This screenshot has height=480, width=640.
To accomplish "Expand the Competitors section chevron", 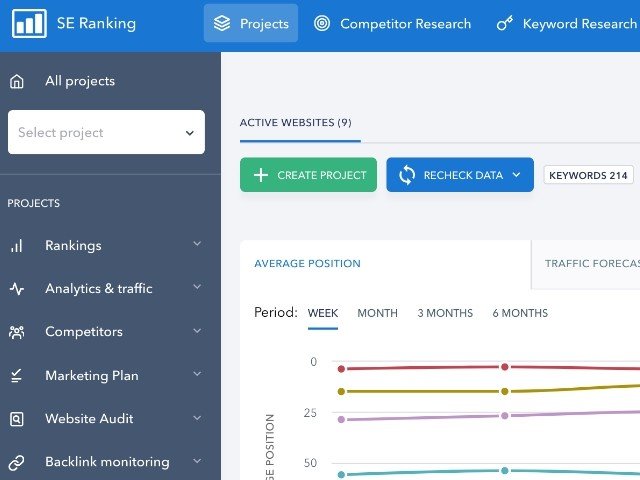I will point(197,330).
